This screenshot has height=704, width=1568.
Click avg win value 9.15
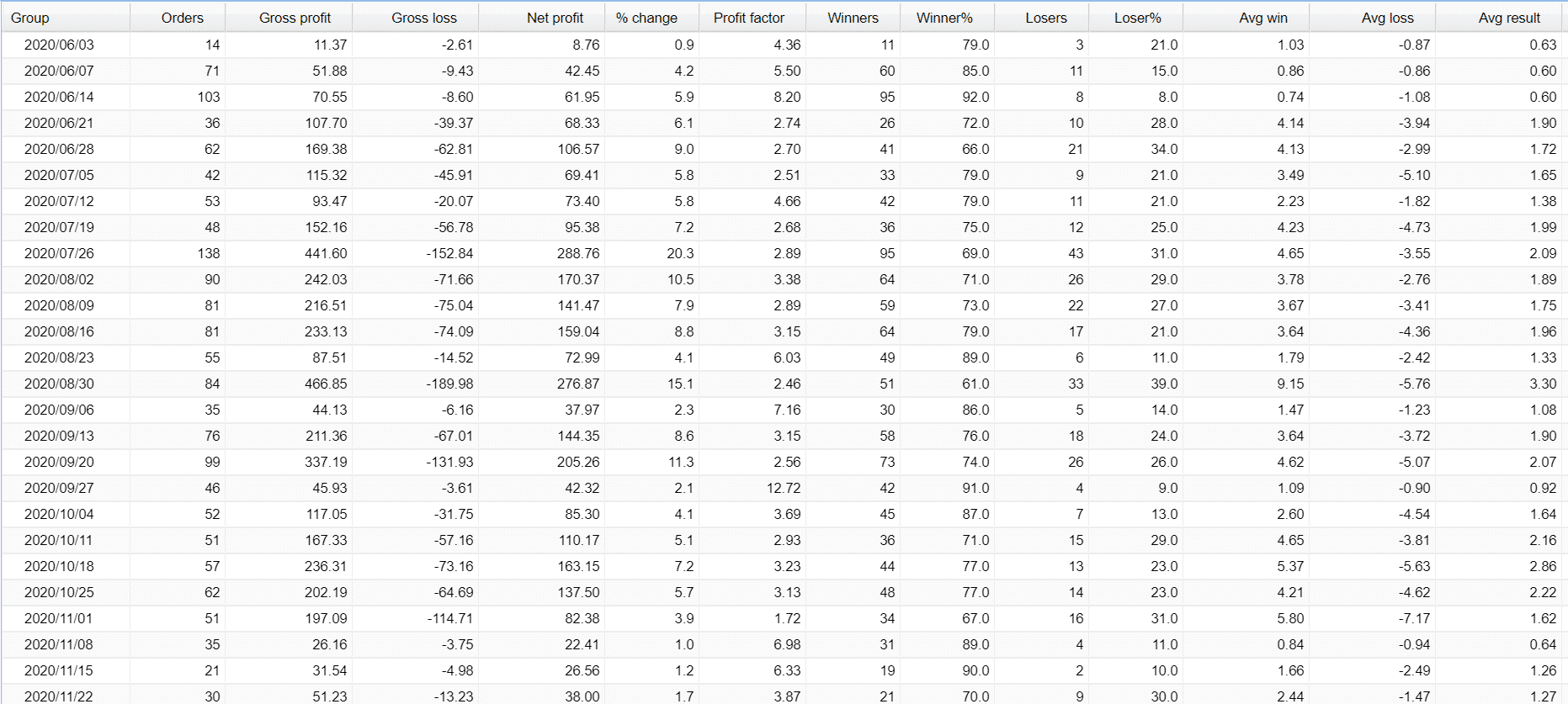point(1290,384)
